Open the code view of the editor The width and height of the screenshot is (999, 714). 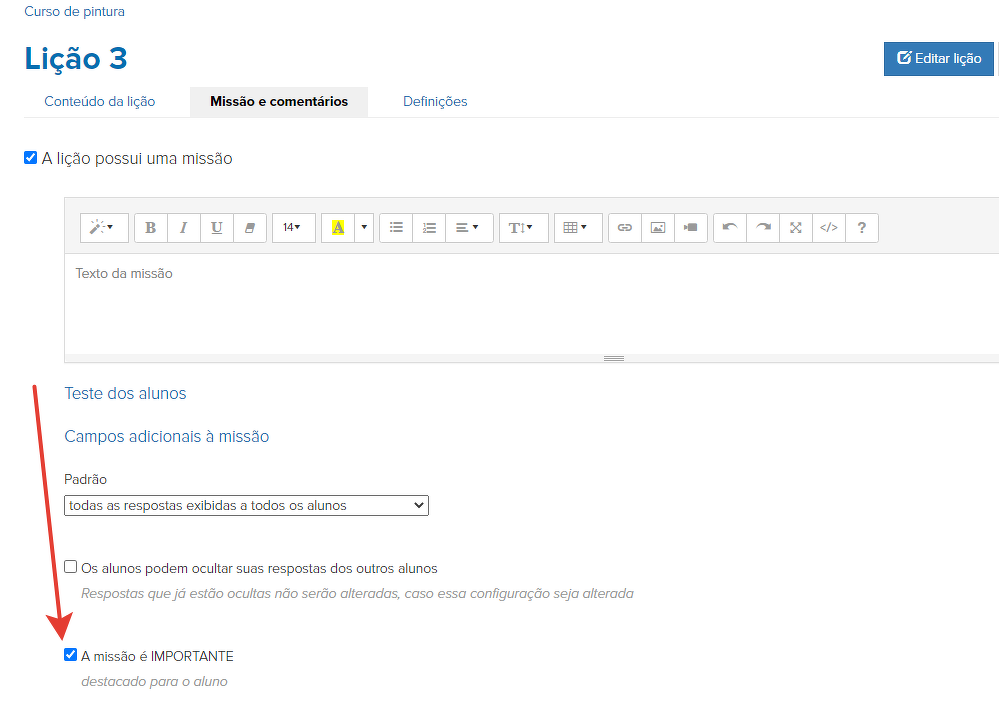point(829,228)
